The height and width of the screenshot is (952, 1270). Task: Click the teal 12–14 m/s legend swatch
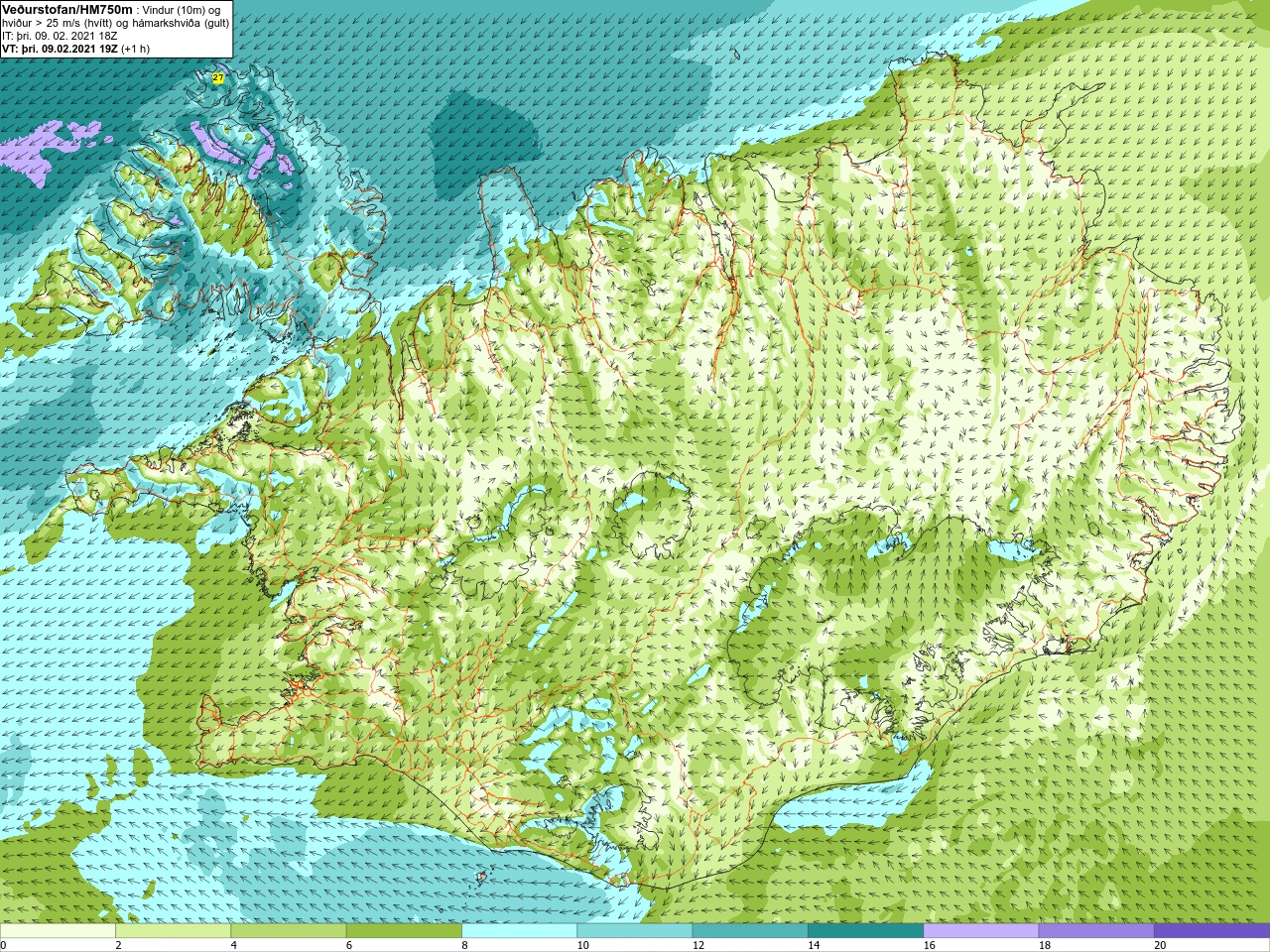pyautogui.click(x=750, y=931)
